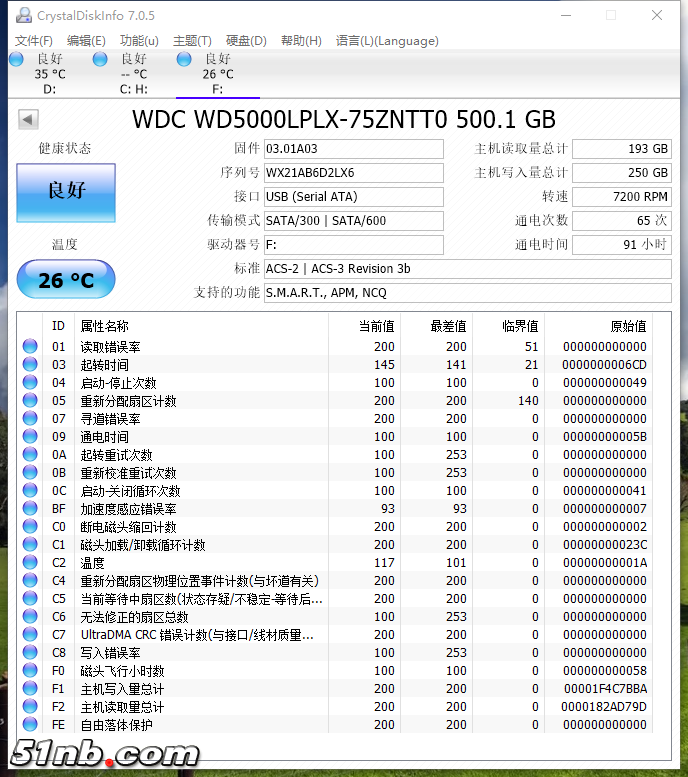The width and height of the screenshot is (688, 777).
Task: Open the 功能(u) menu
Action: [x=139, y=41]
